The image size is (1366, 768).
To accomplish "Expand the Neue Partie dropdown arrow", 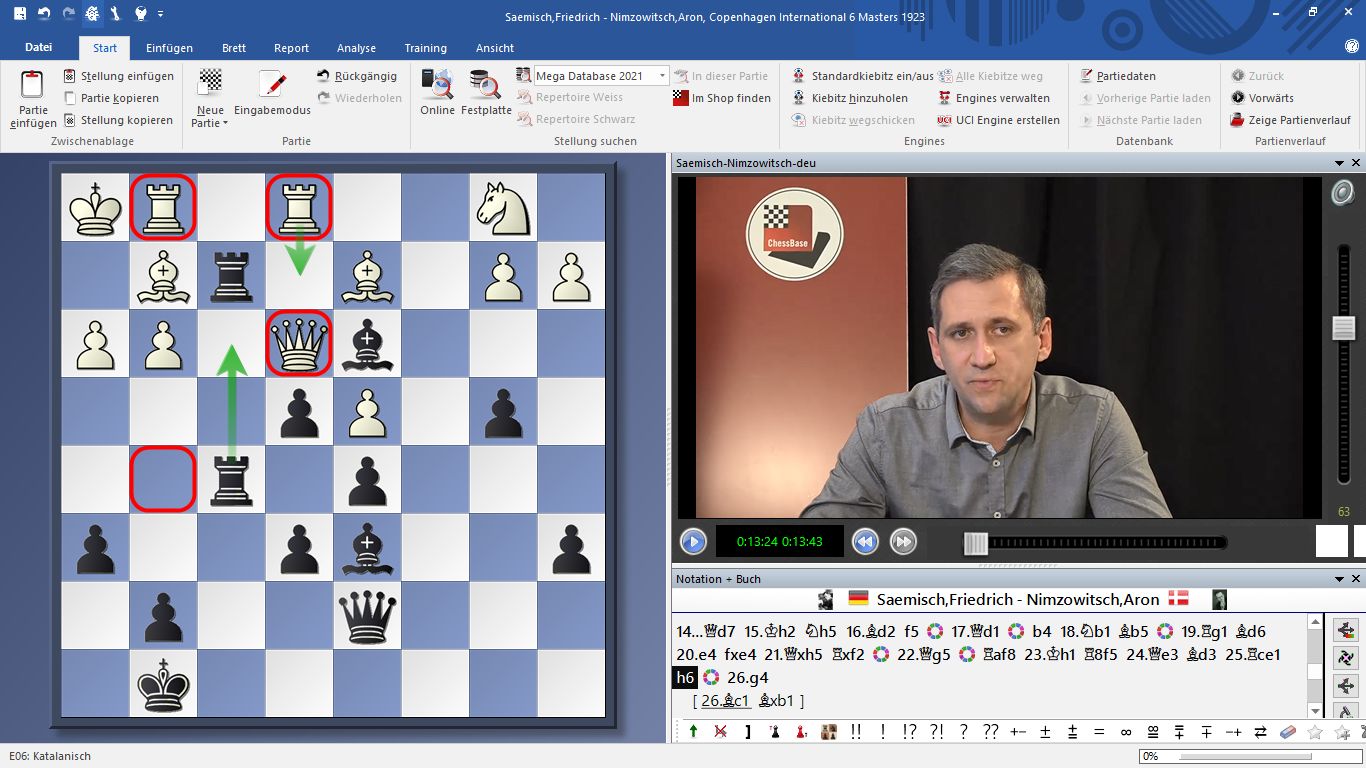I will click(x=225, y=124).
